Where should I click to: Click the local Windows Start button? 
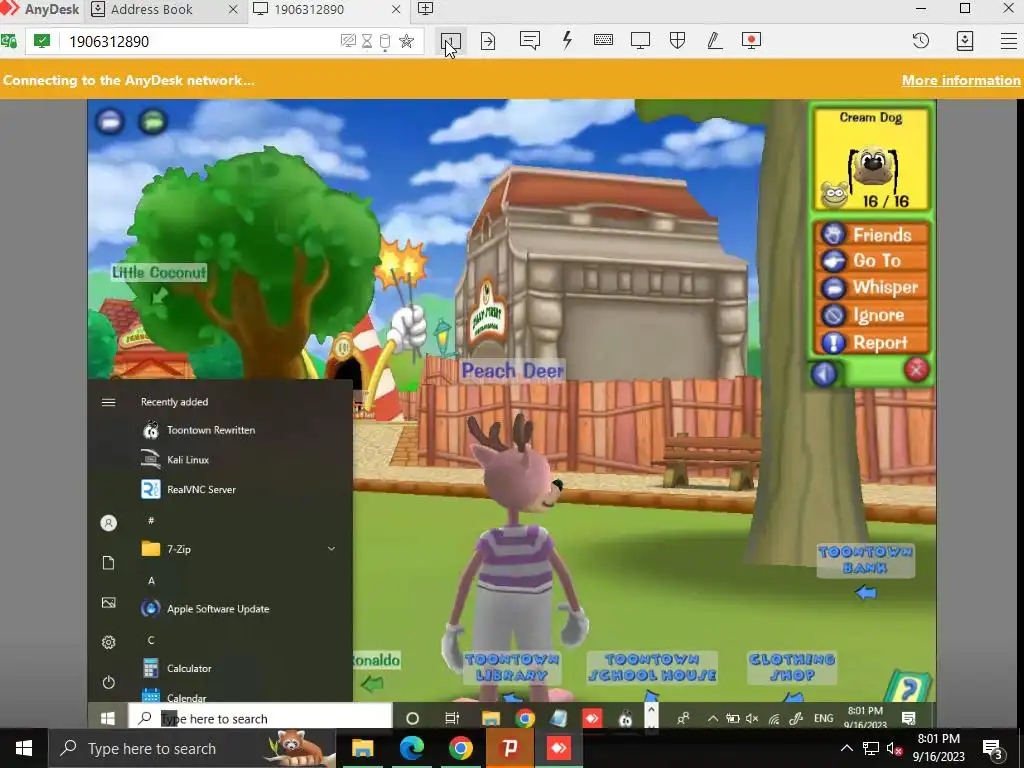click(24, 748)
